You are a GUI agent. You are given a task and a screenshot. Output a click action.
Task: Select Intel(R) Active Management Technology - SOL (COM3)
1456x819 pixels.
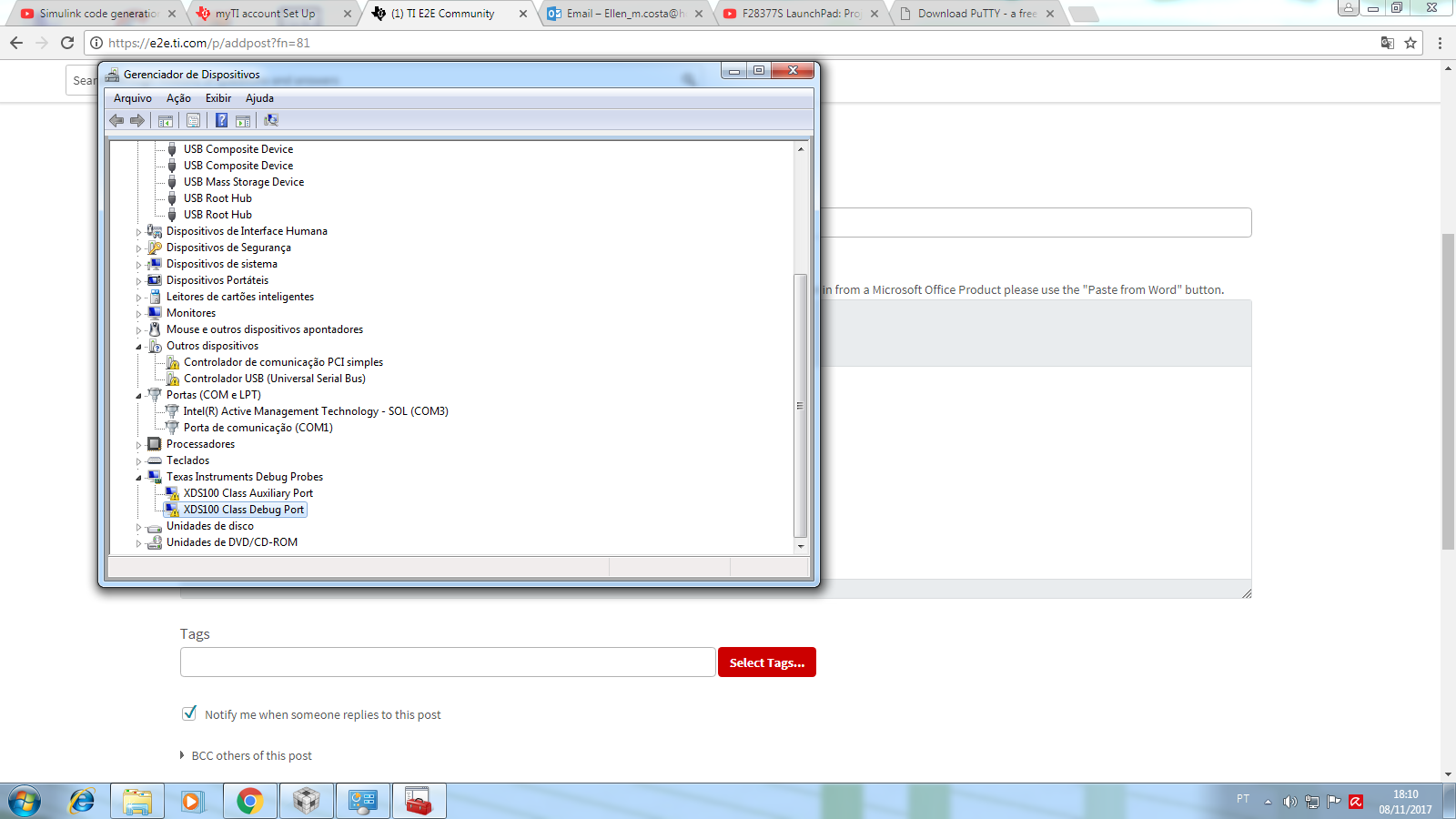pyautogui.click(x=316, y=411)
